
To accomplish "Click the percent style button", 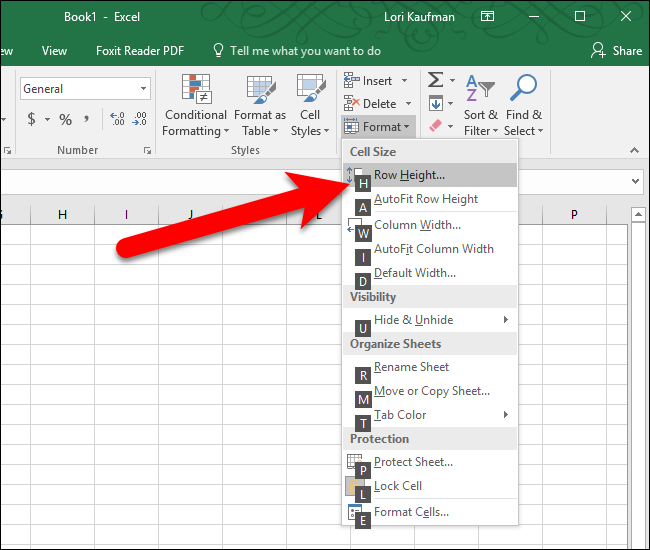I will coord(65,119).
